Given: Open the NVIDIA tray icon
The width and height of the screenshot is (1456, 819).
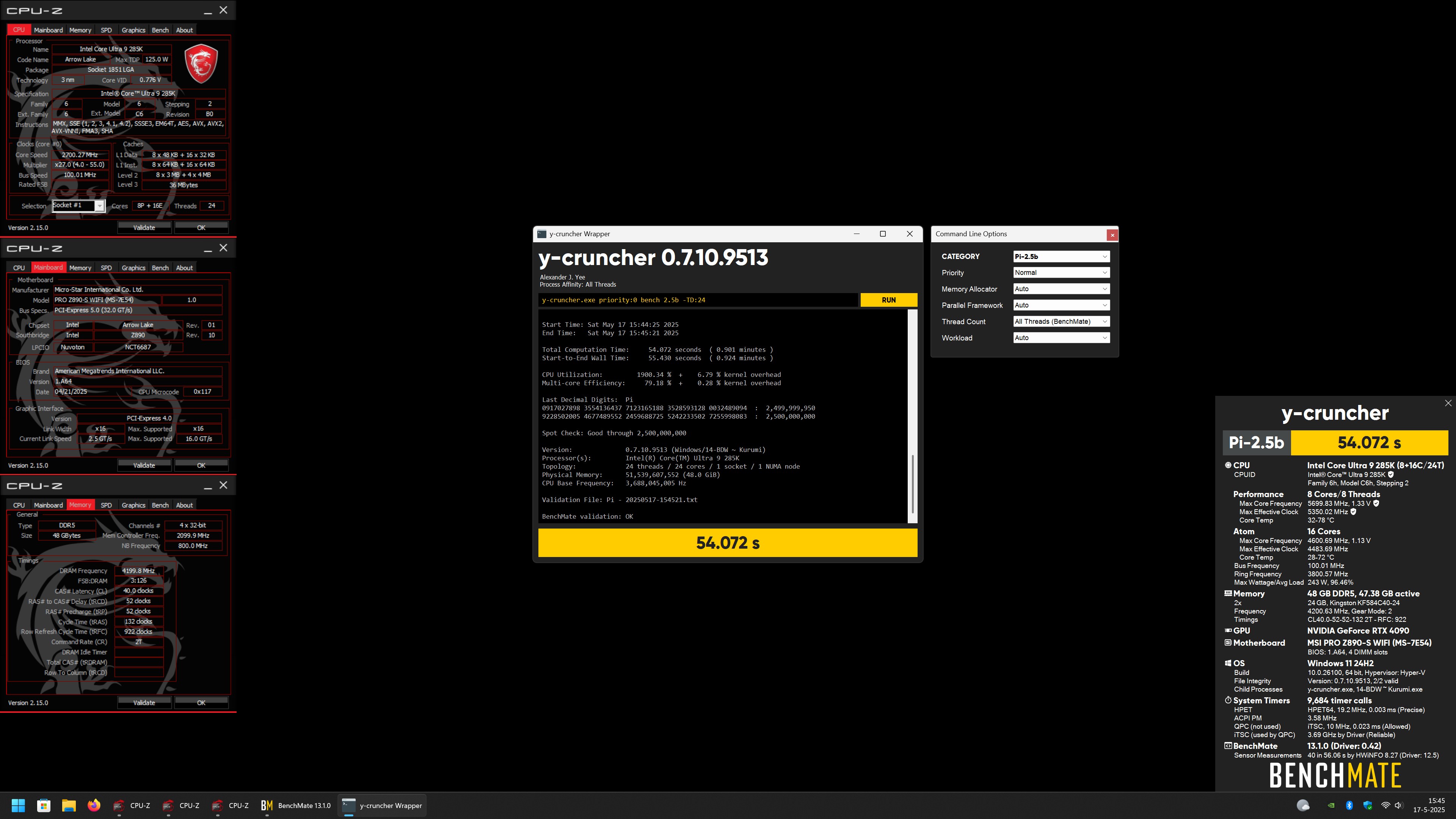Looking at the screenshot, I should point(1331,805).
